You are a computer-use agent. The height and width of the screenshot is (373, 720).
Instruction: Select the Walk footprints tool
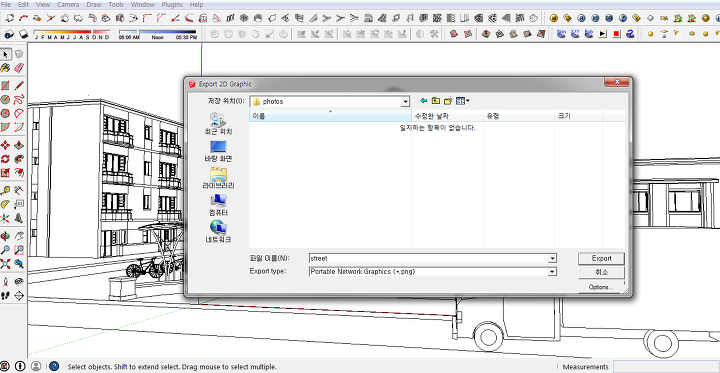tap(6, 295)
